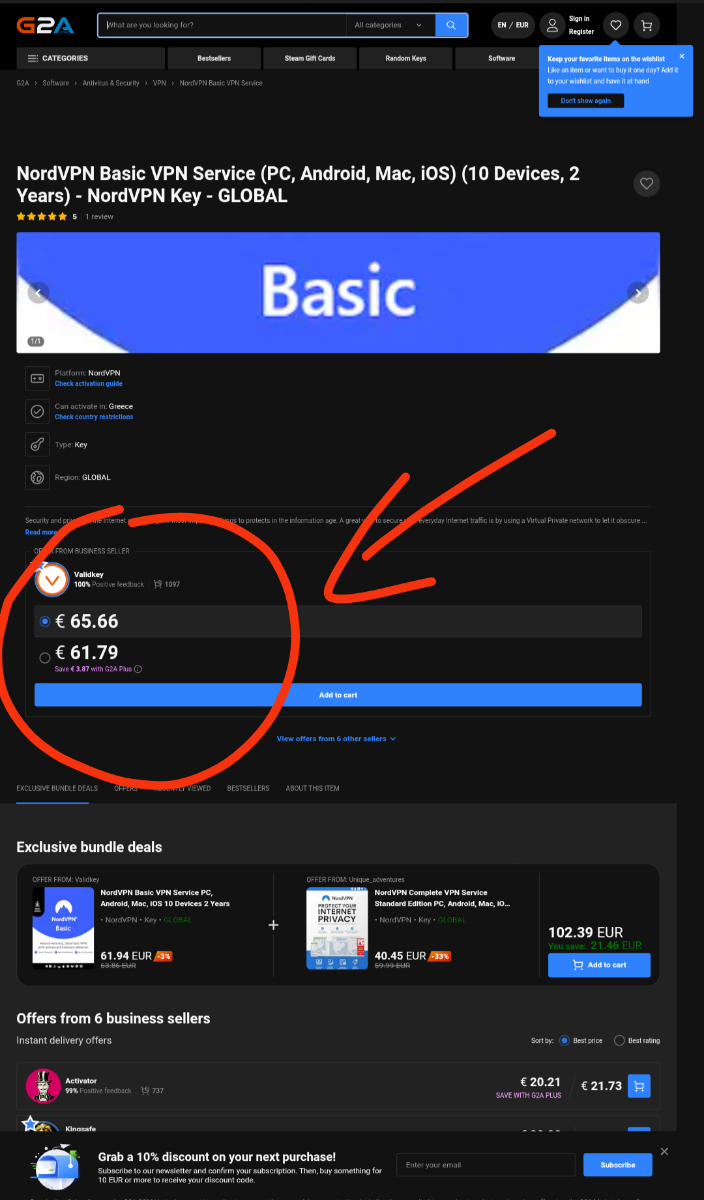Open the user account icon
This screenshot has height=1200, width=704.
(x=552, y=25)
